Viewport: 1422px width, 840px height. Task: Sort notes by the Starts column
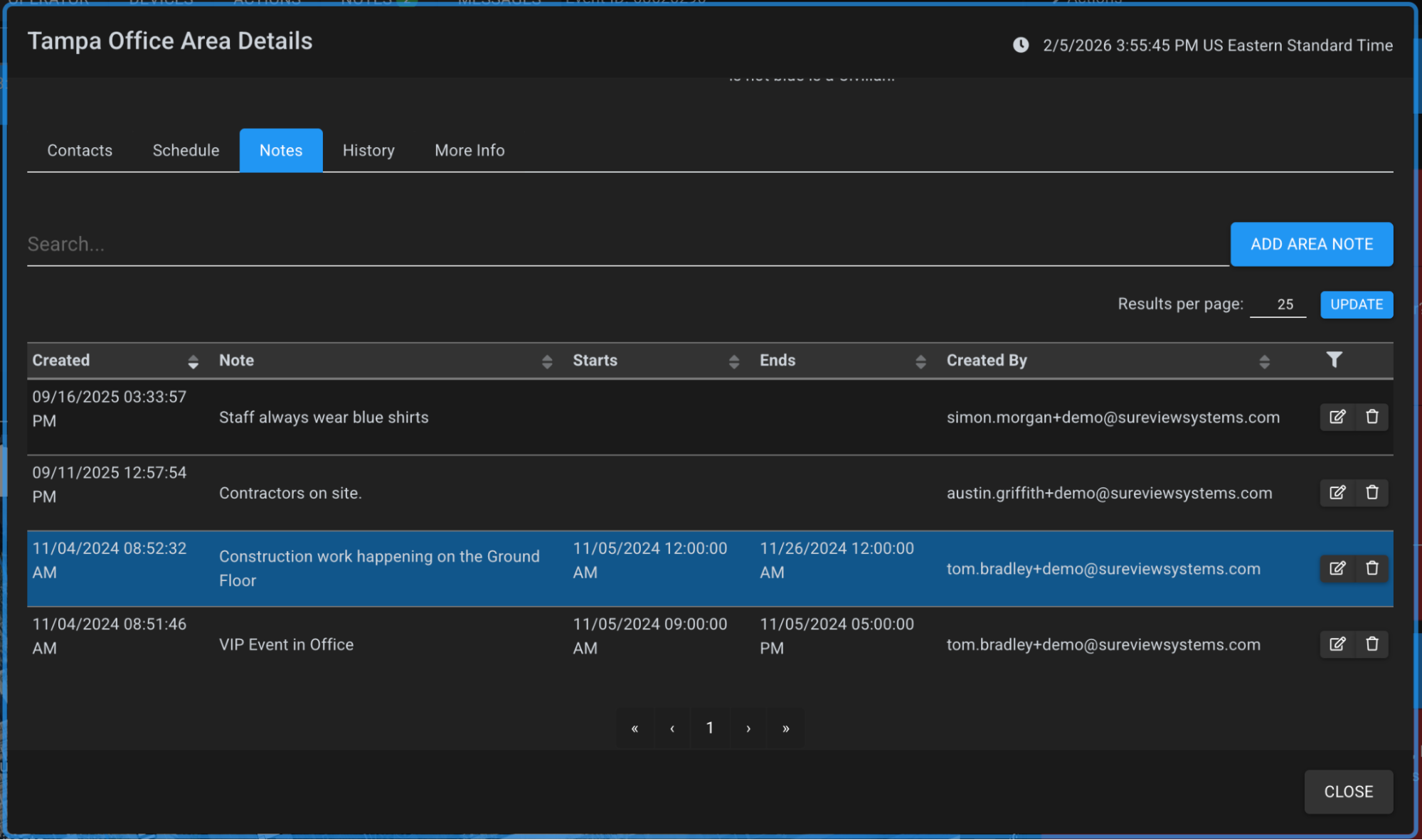pyautogui.click(x=733, y=361)
